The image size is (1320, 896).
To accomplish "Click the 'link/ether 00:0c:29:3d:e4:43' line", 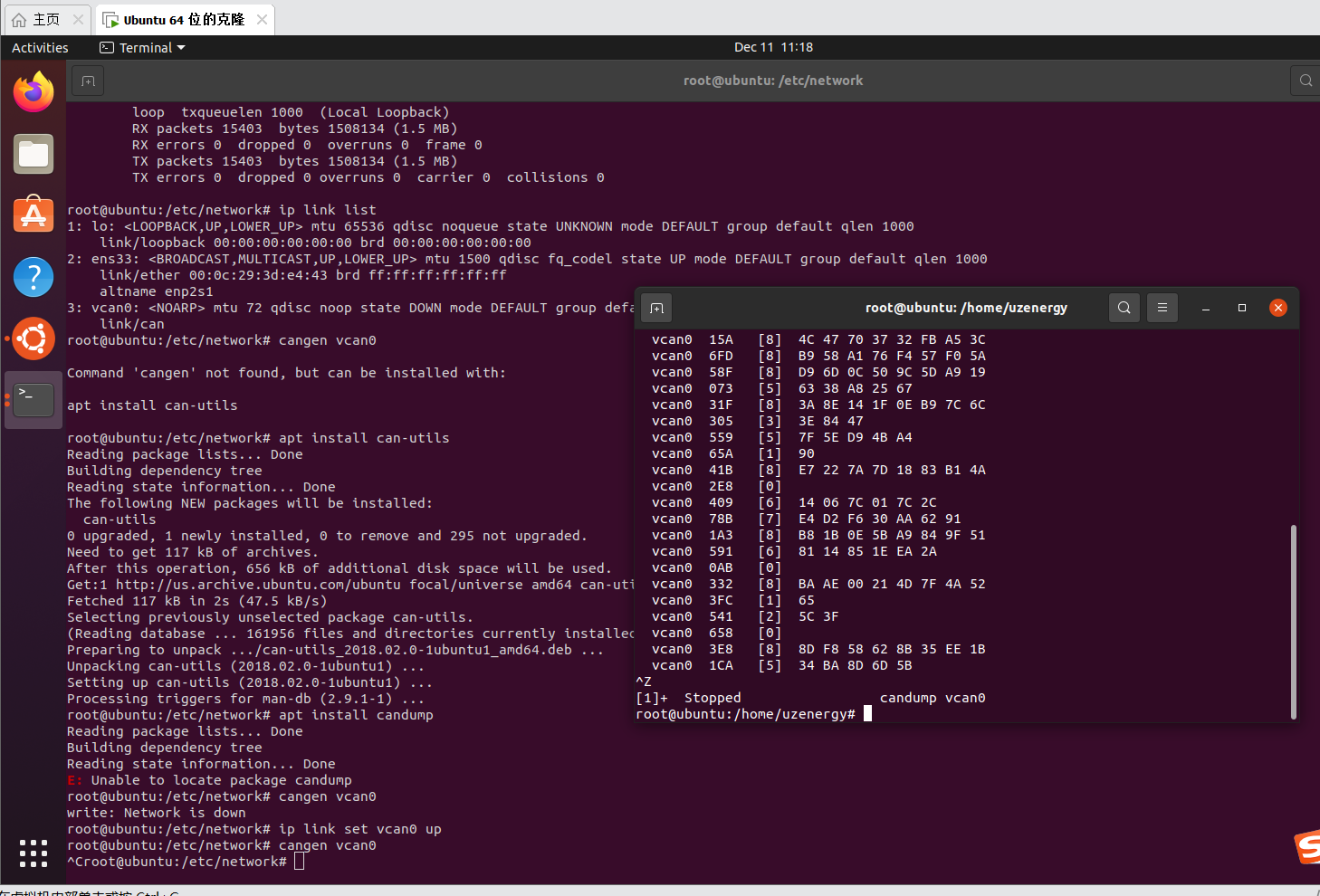I will click(x=302, y=275).
